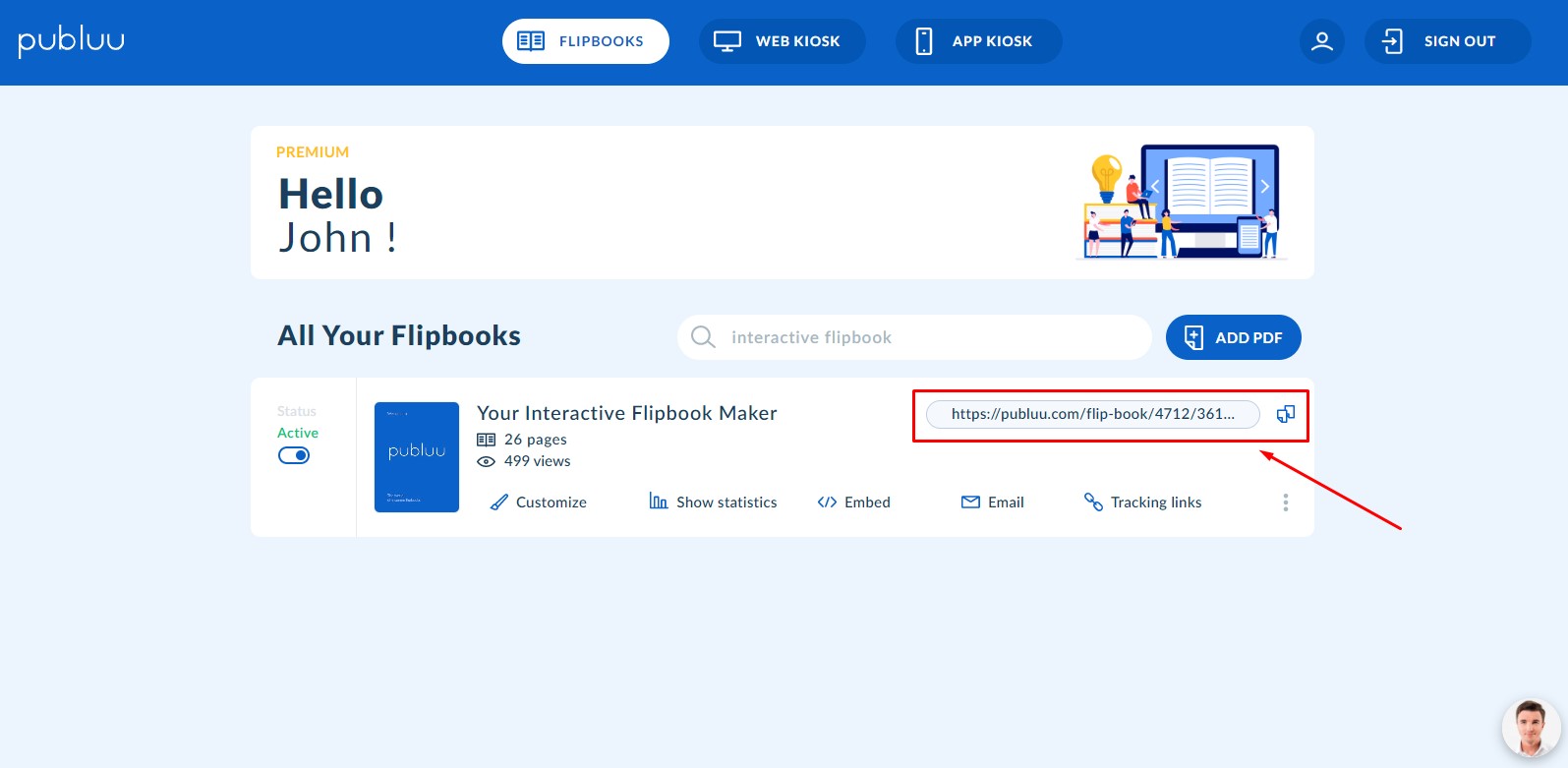This screenshot has height=768, width=1568.
Task: Click the publuu logo
Action: click(71, 41)
